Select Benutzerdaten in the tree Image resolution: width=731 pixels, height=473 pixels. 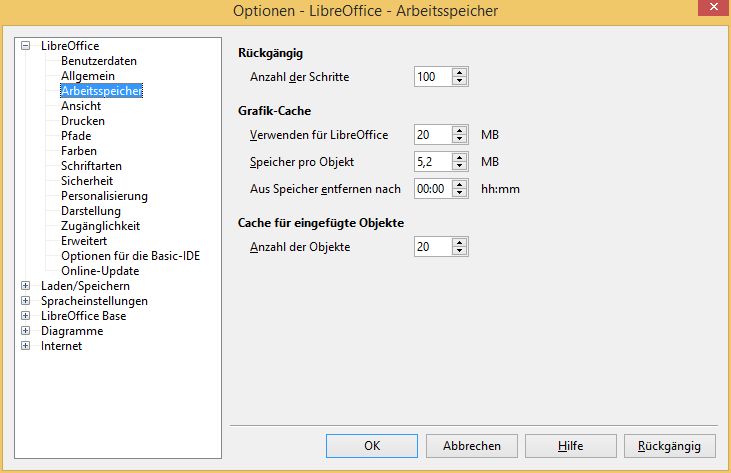point(99,61)
